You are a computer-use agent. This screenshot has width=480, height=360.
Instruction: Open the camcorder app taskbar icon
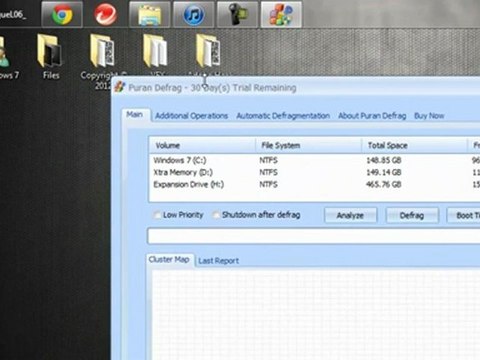[x=237, y=14]
